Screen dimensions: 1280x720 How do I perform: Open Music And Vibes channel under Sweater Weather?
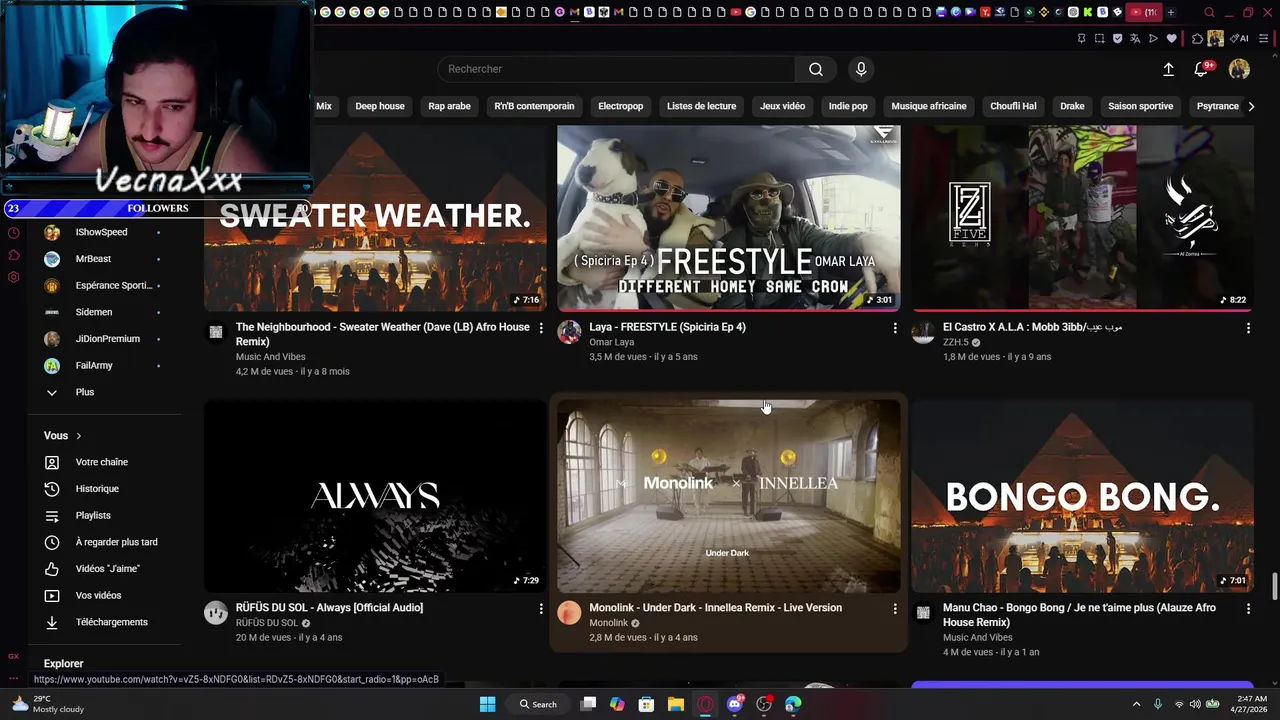click(270, 357)
